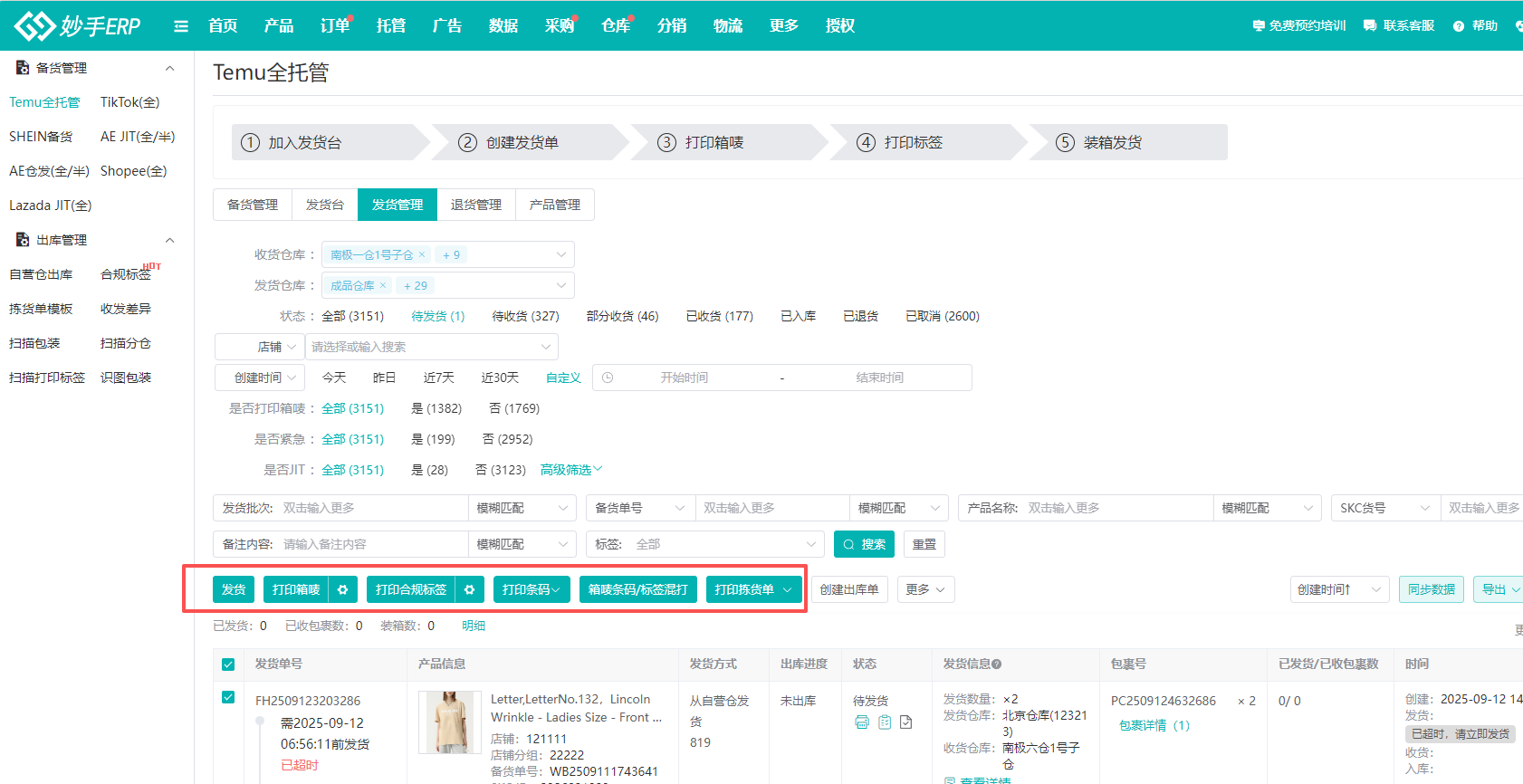Screen dimensions: 1523x784
Task: Collapse the 备货管理 sidebar section
Action: point(169,68)
